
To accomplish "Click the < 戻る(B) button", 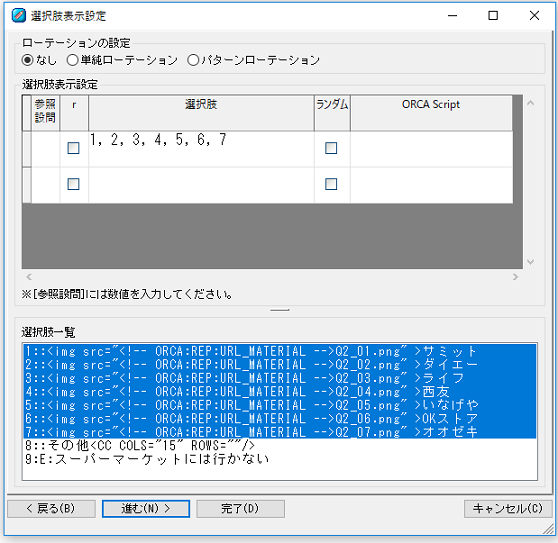I will point(51,508).
